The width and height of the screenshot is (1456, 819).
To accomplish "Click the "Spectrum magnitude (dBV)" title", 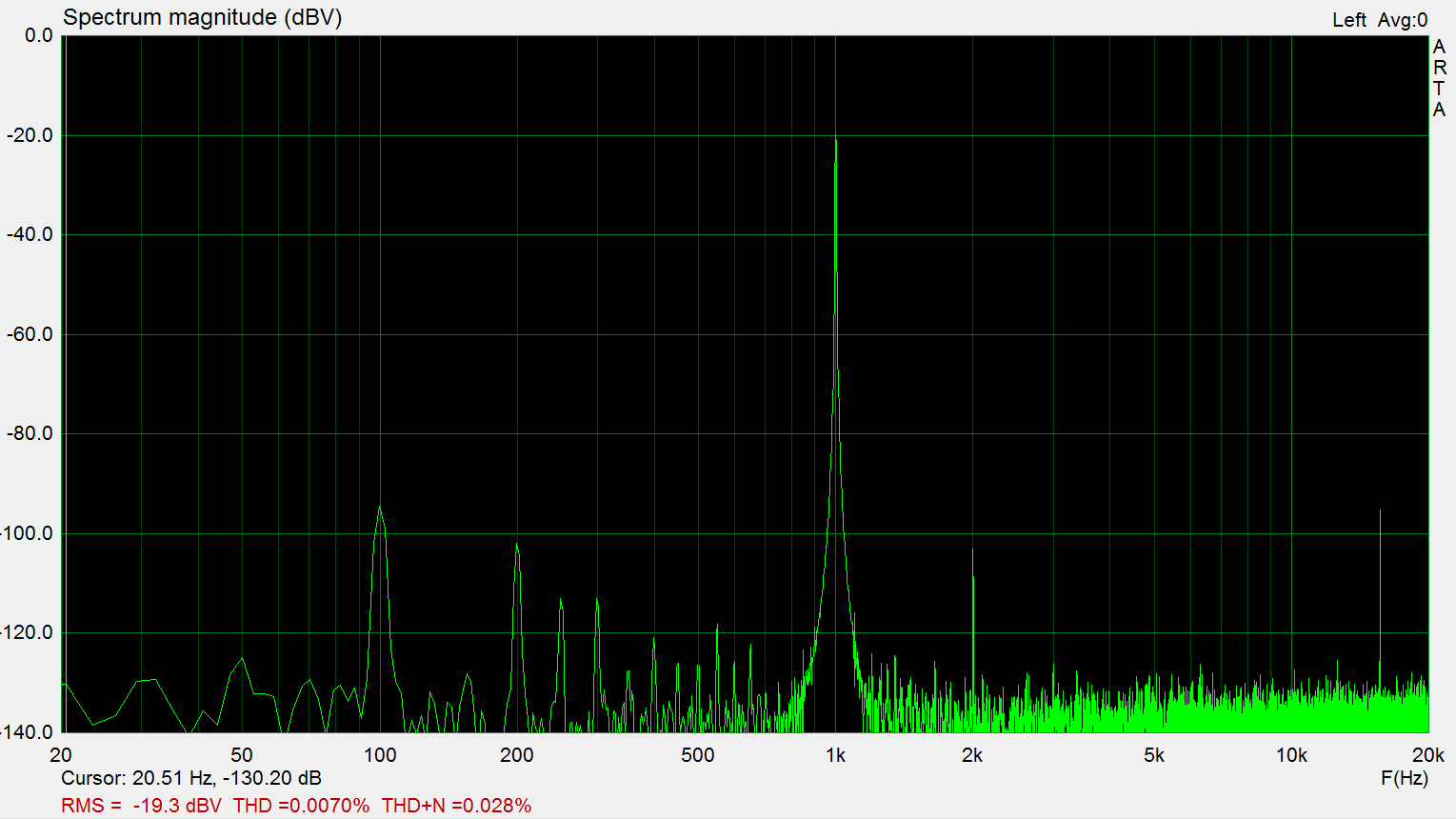I will click(202, 18).
